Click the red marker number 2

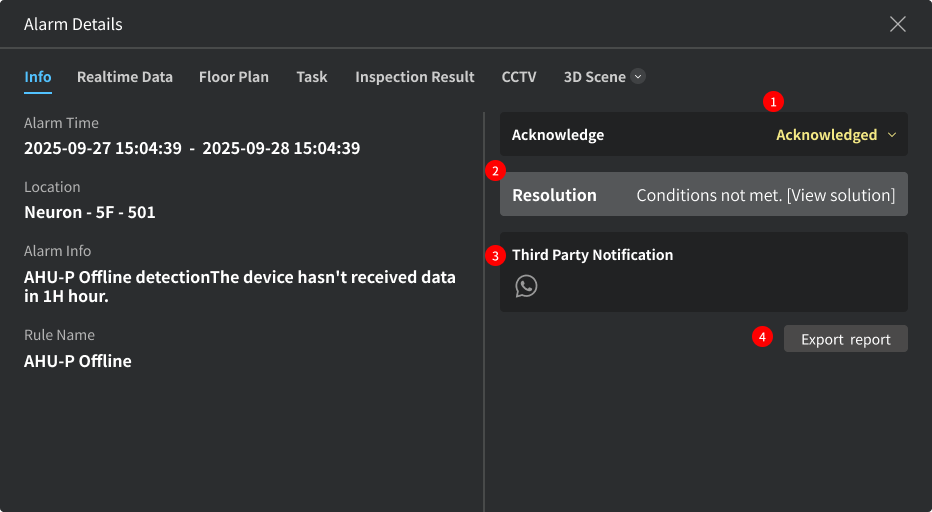[494, 170]
